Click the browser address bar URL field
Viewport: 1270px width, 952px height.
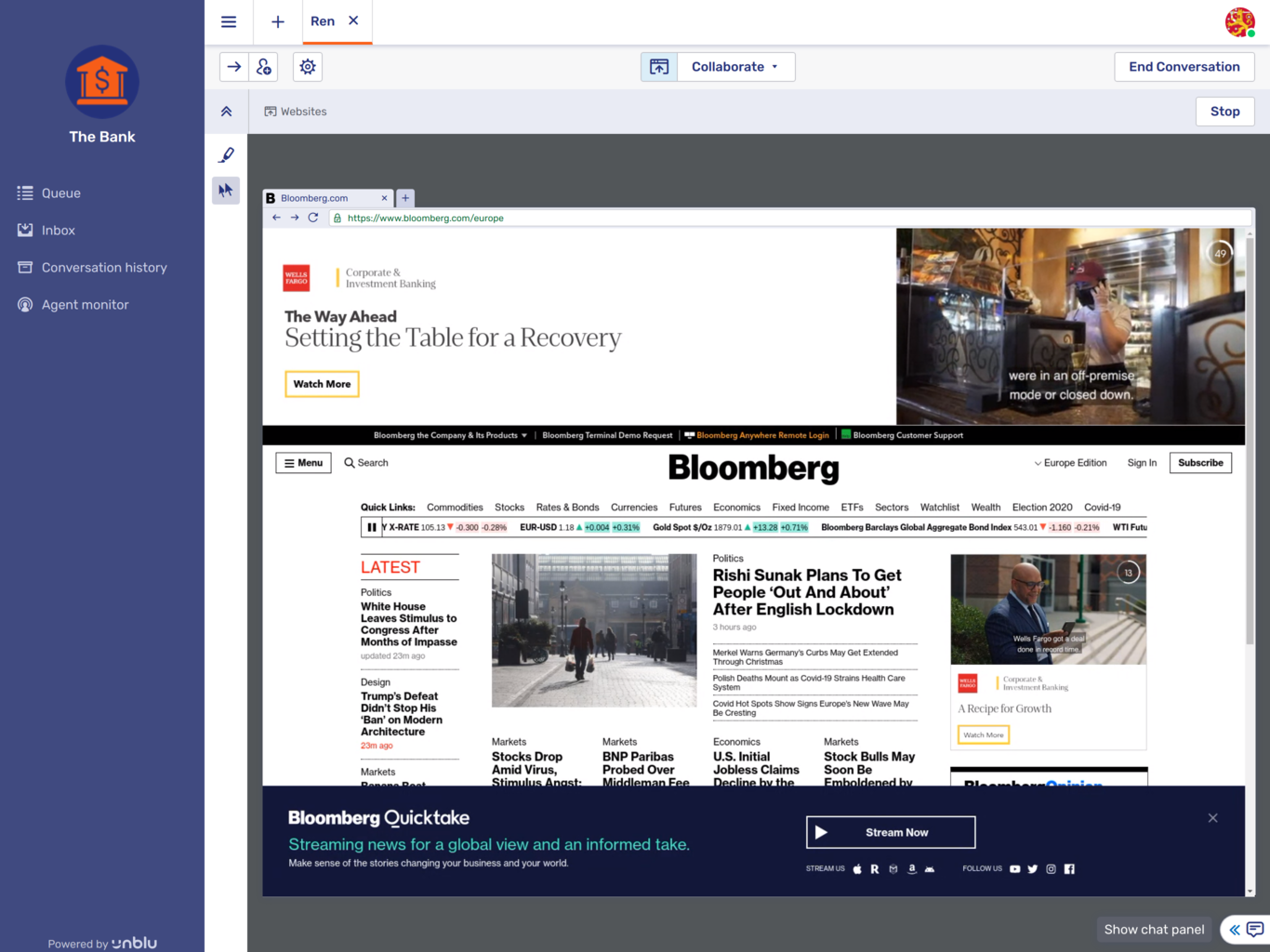pos(425,218)
